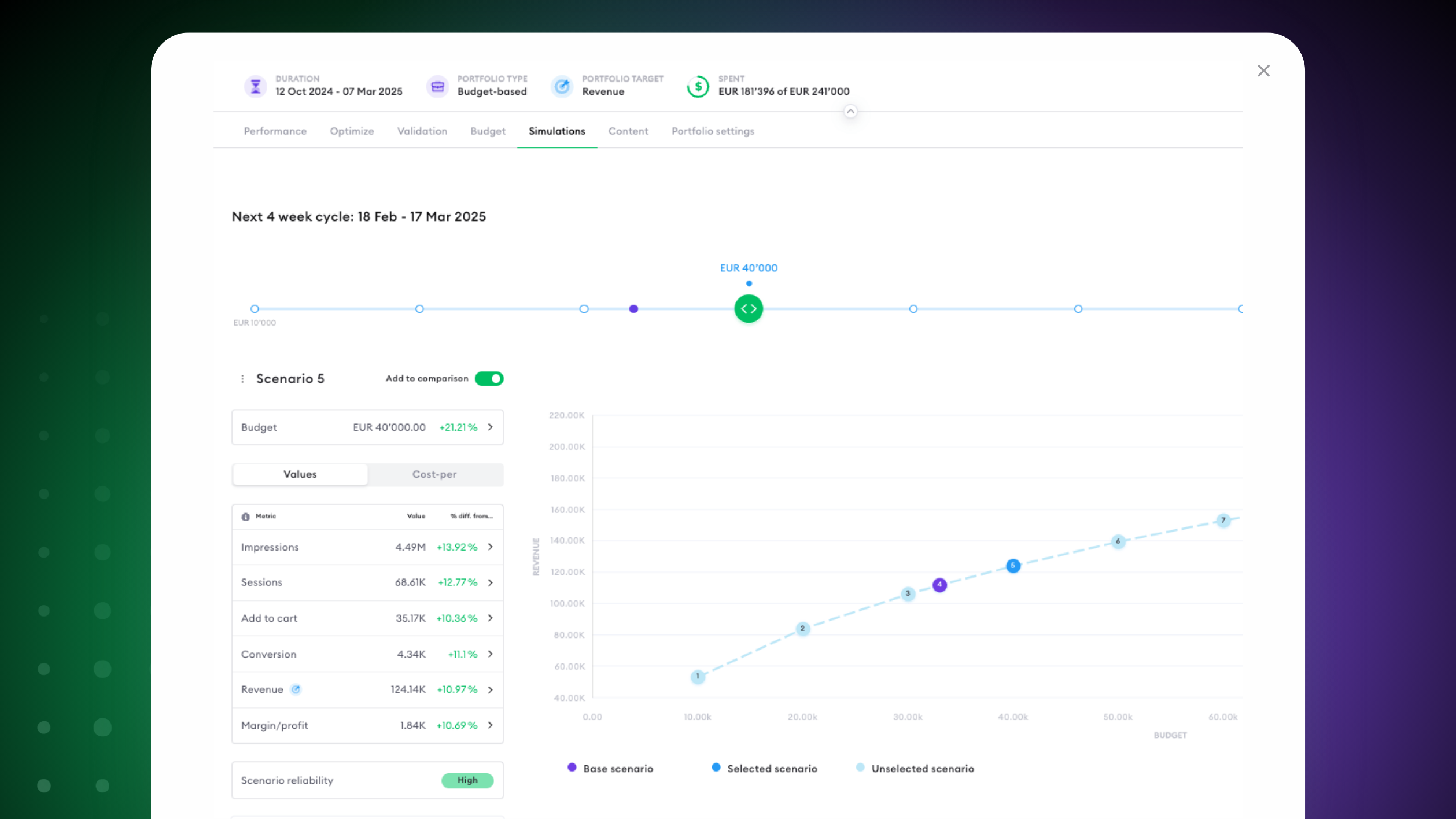Expand the Impressions row chevron

pos(491,547)
